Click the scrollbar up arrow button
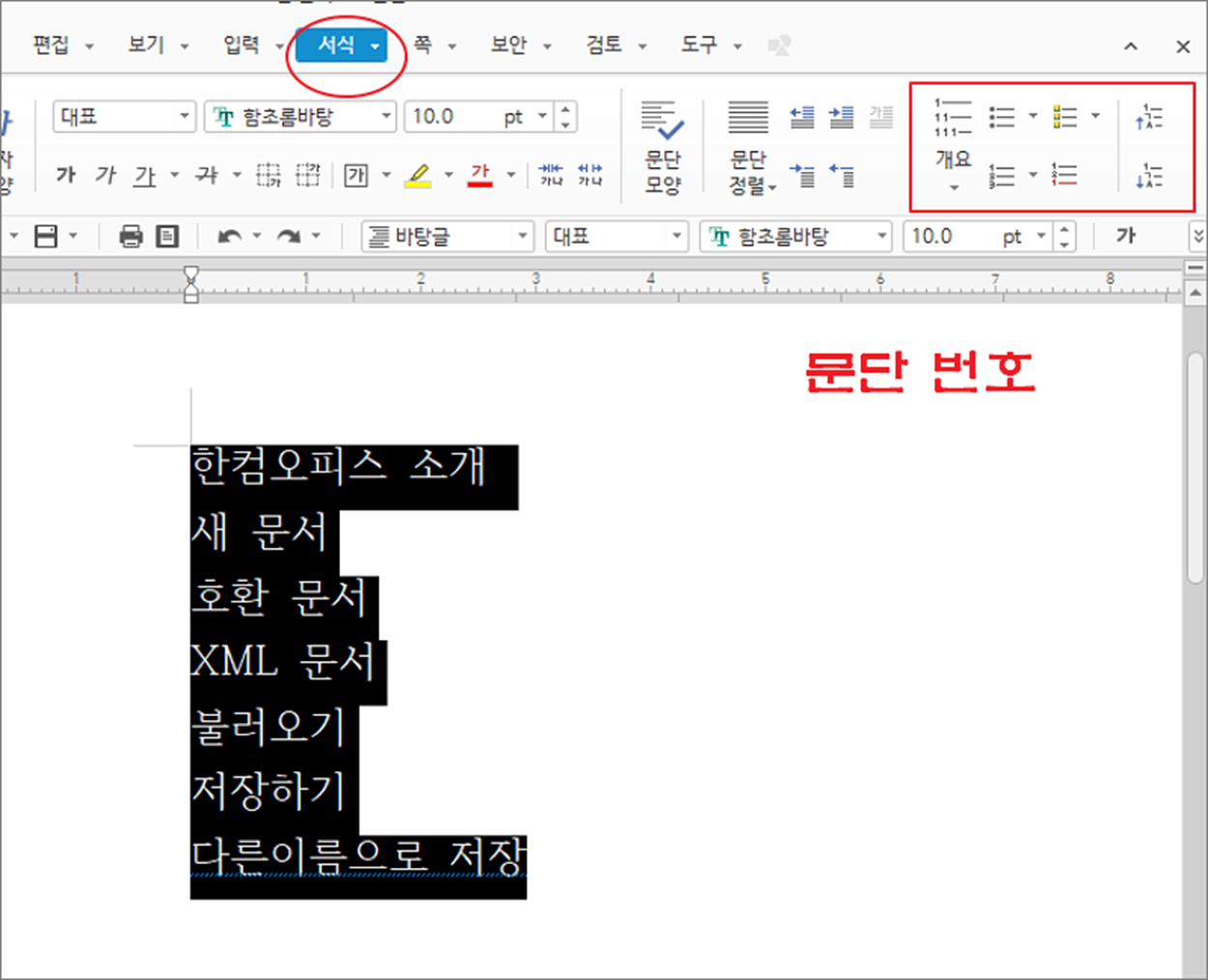The height and width of the screenshot is (980, 1208). tap(1196, 293)
